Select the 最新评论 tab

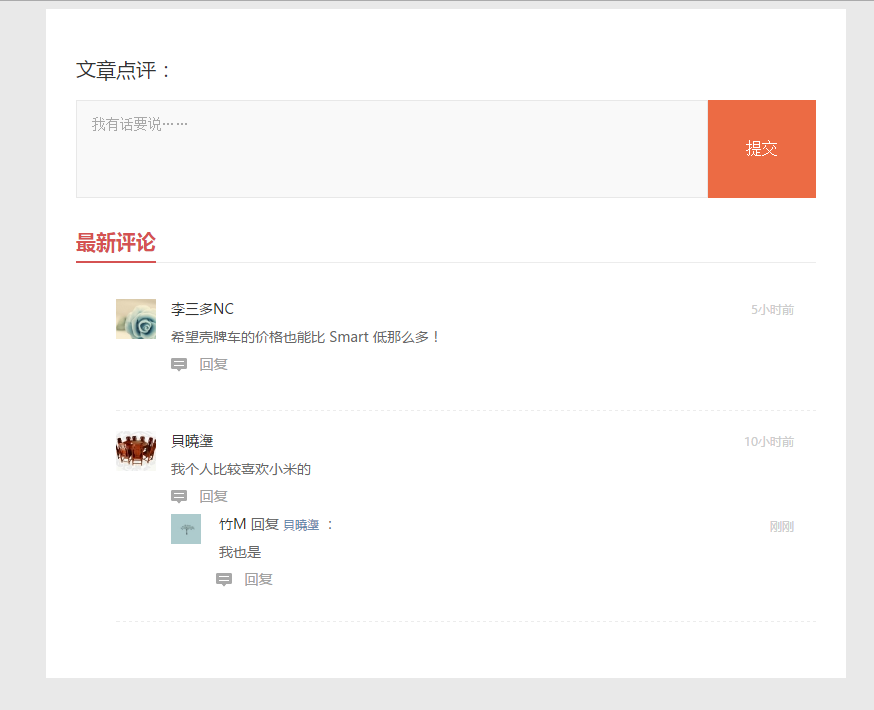pyautogui.click(x=116, y=243)
